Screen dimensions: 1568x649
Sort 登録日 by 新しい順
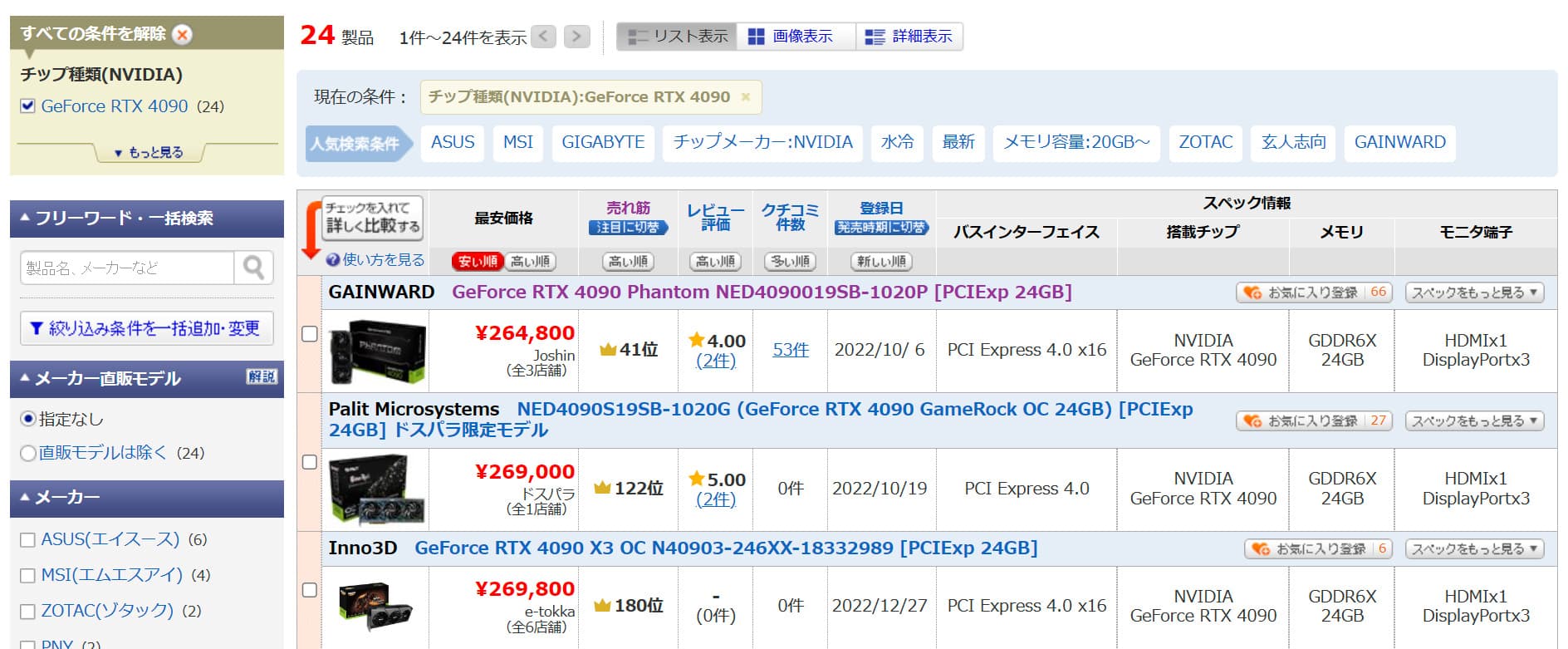point(881,262)
